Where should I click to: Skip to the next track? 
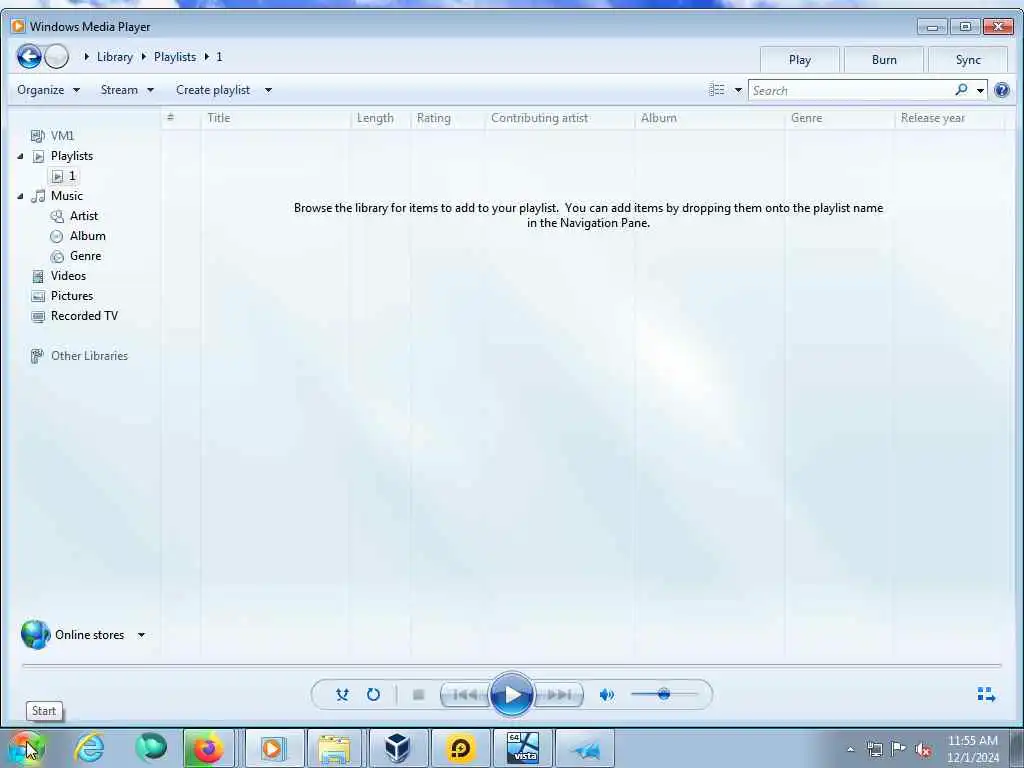pos(558,694)
